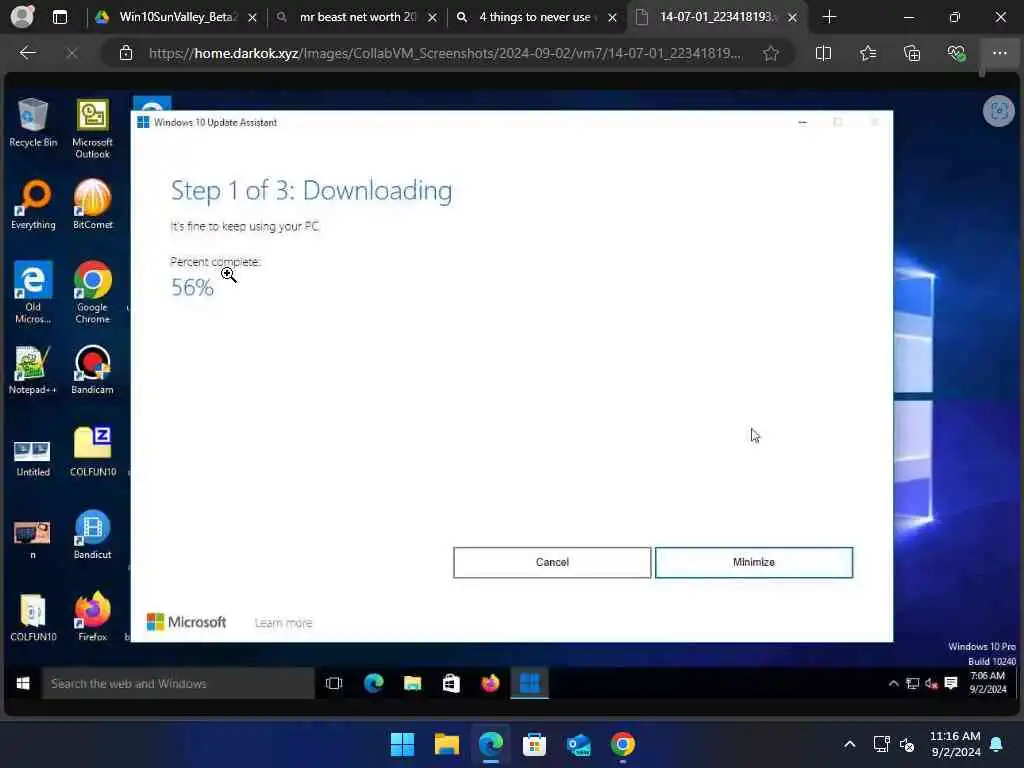1024x768 pixels.
Task: Click VM volume muted tray icon
Action: pyautogui.click(x=931, y=683)
